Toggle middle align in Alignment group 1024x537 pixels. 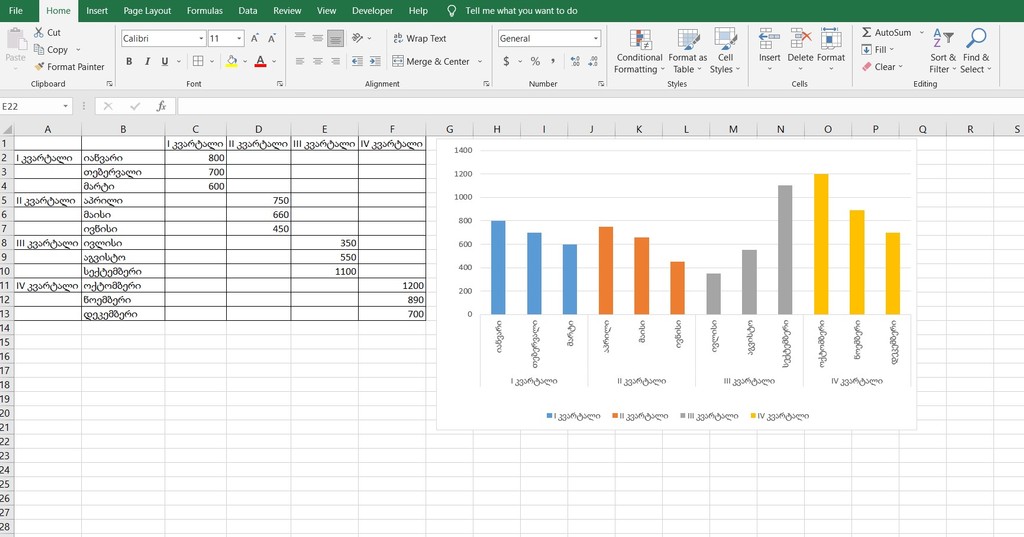pyautogui.click(x=317, y=38)
